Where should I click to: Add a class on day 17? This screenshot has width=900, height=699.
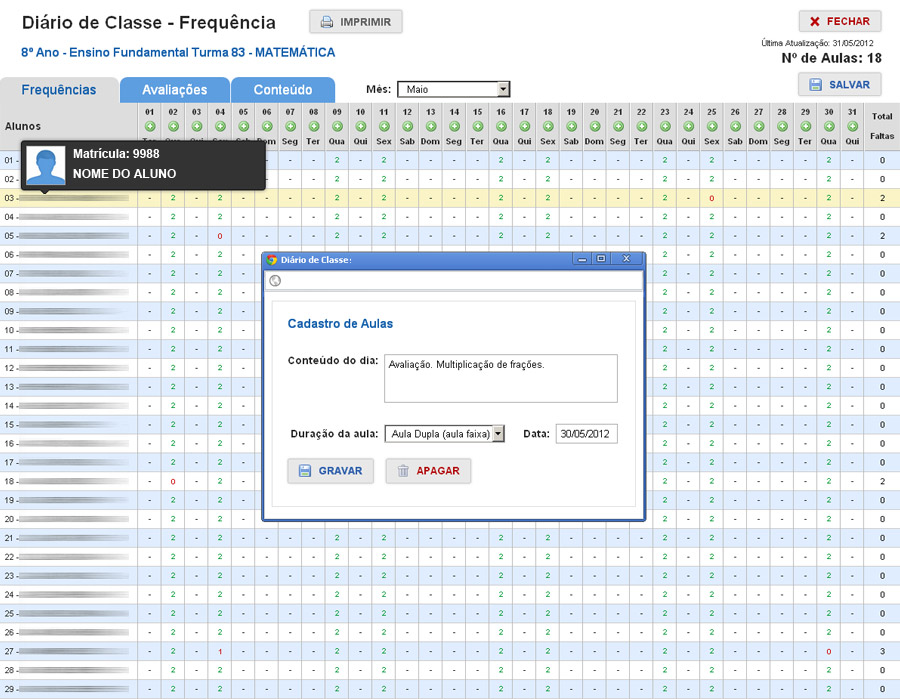[x=525, y=126]
